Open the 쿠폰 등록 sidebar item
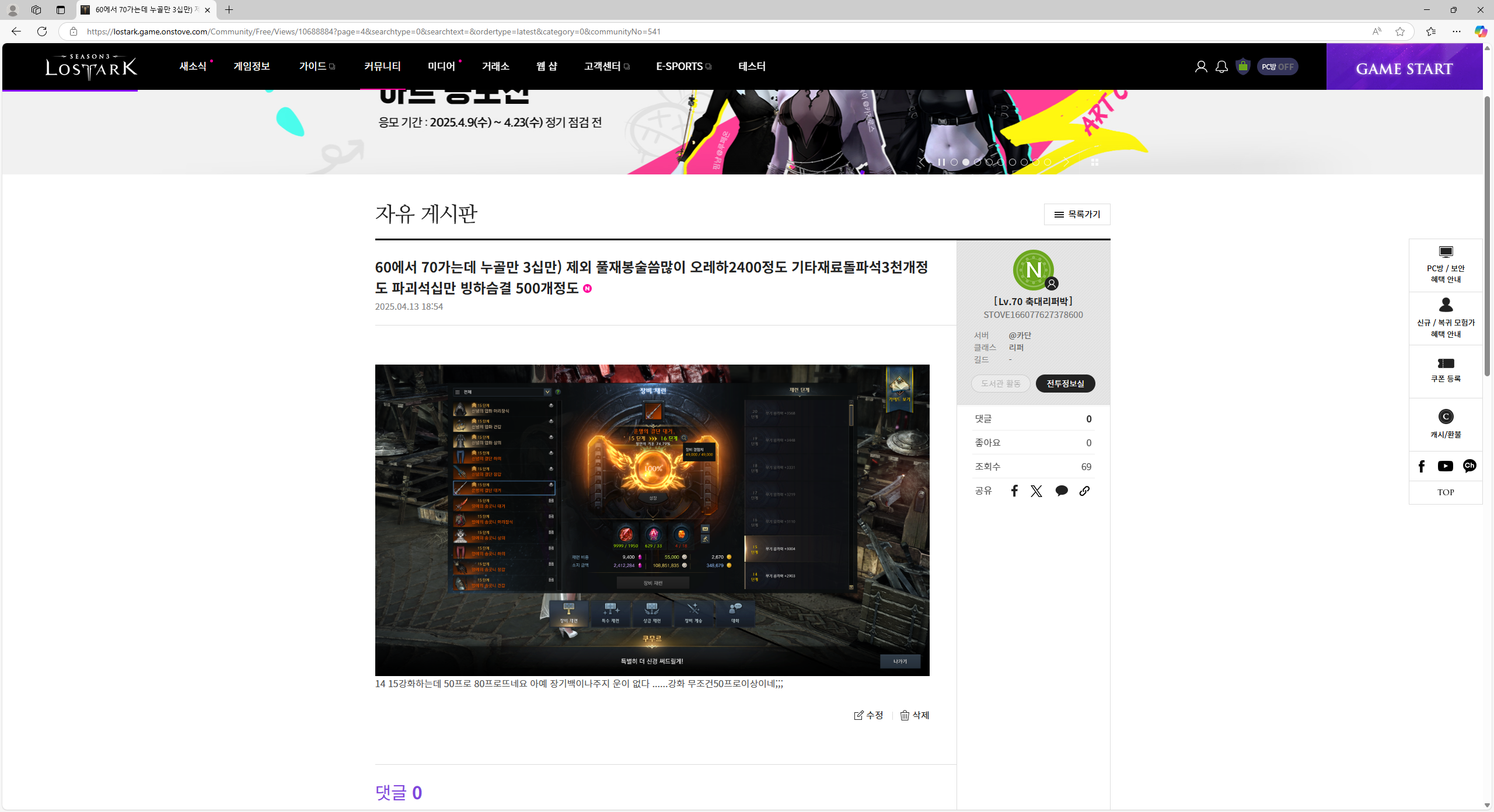Image resolution: width=1494 pixels, height=812 pixels. pos(1446,371)
